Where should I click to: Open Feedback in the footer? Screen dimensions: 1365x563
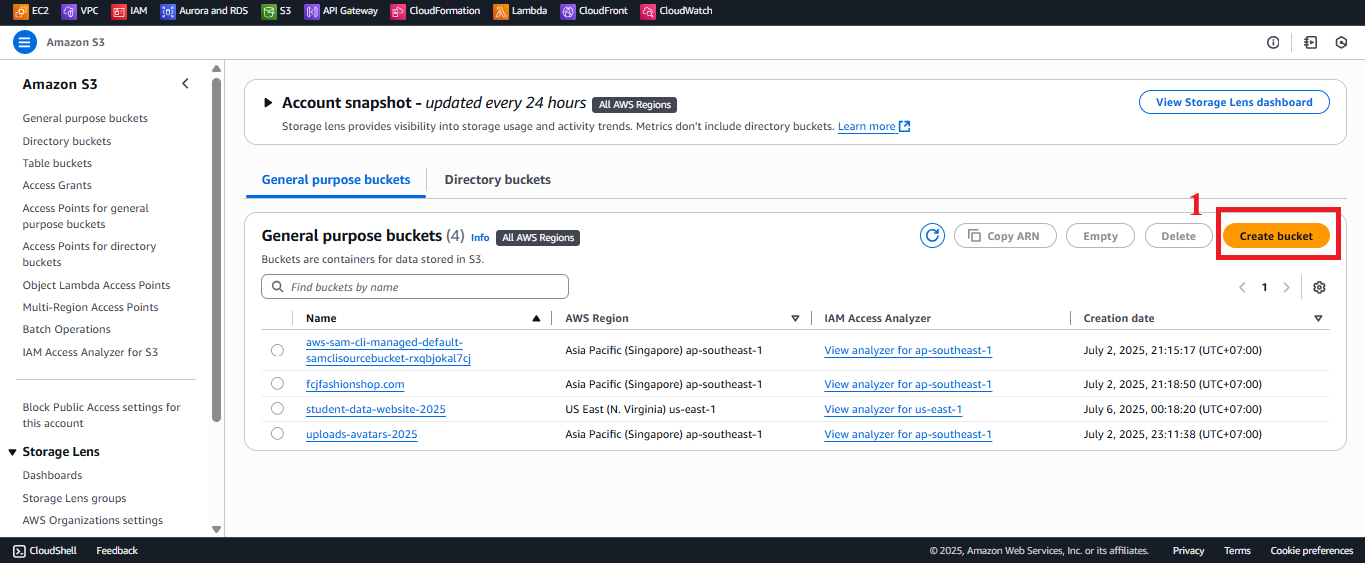pos(117,550)
